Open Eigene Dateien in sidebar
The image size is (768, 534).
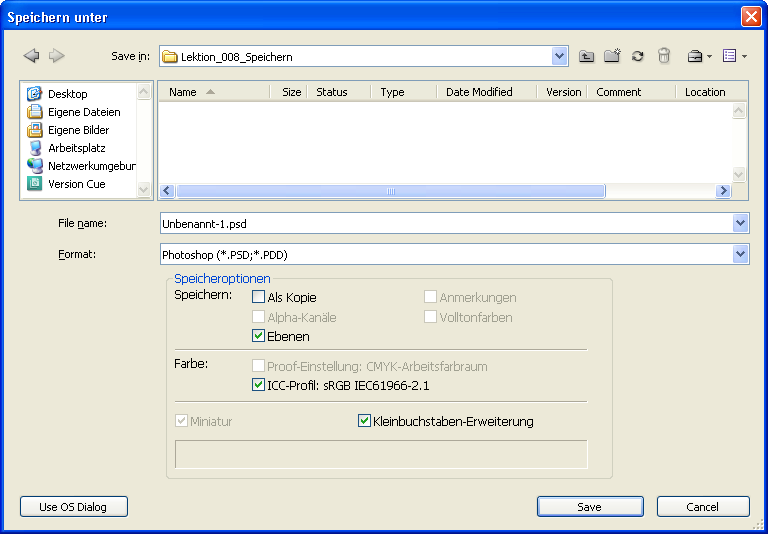click(84, 112)
